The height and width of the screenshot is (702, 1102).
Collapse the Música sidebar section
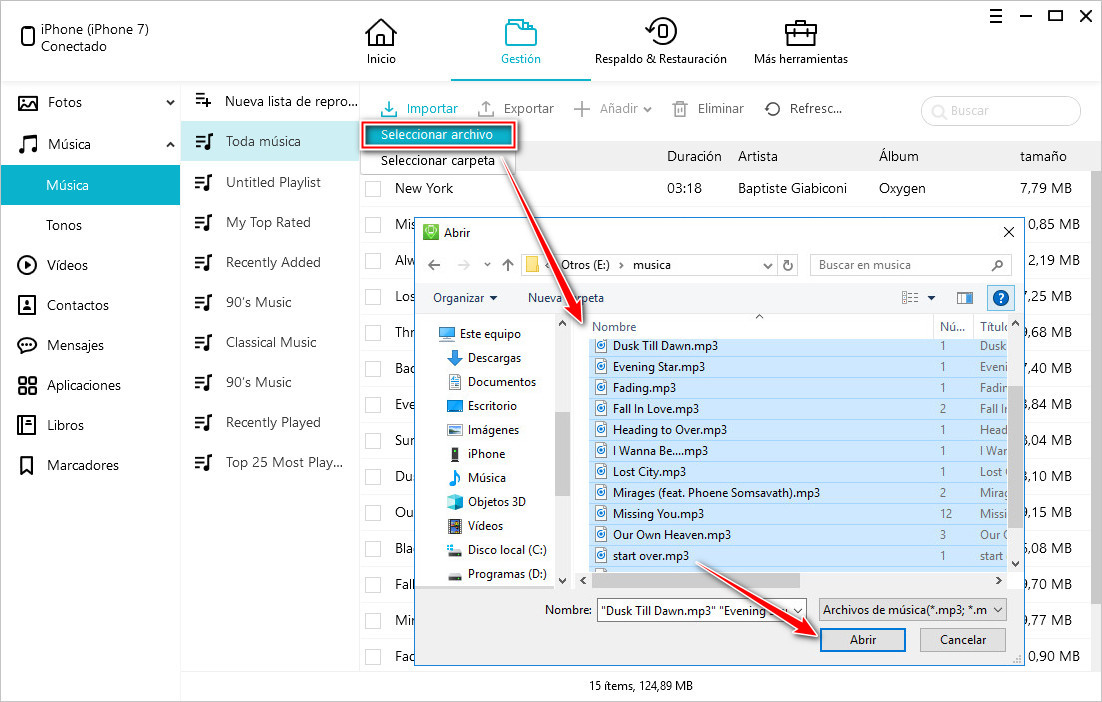point(170,145)
